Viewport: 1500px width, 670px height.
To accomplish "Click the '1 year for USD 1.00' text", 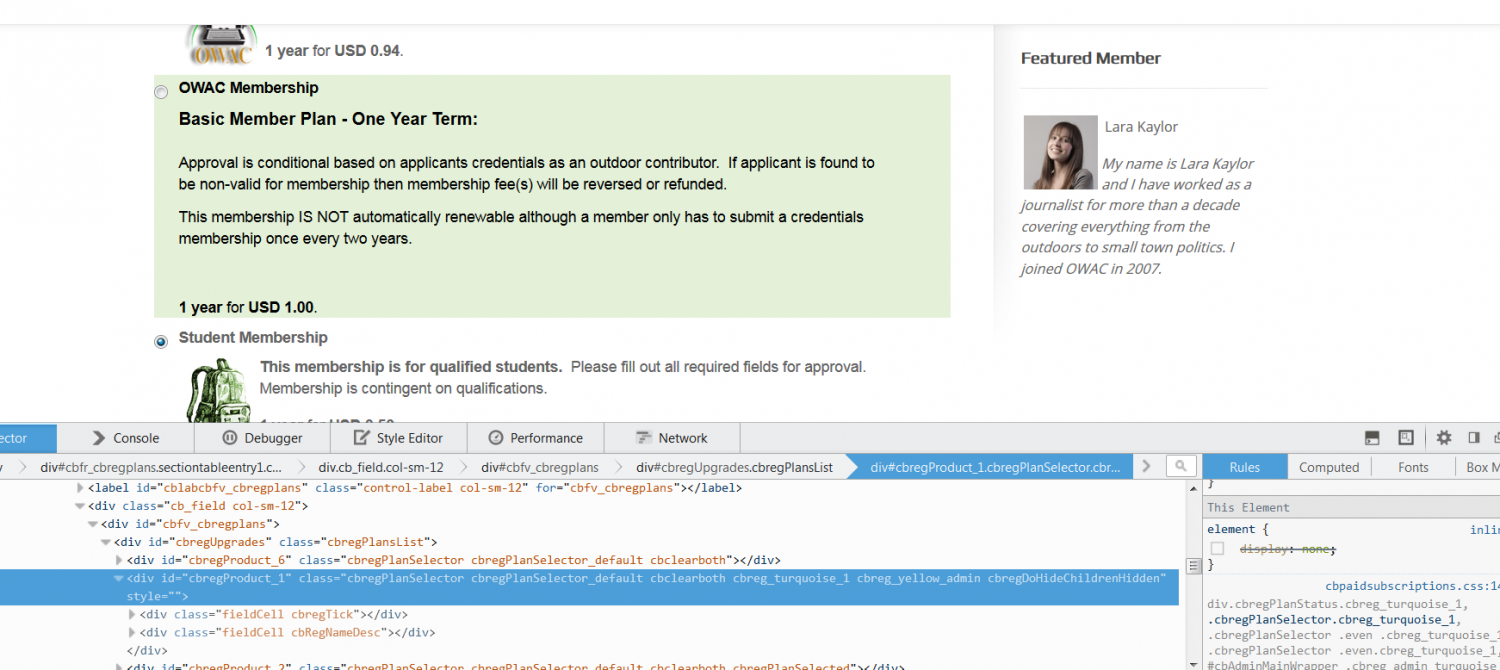I will click(248, 307).
